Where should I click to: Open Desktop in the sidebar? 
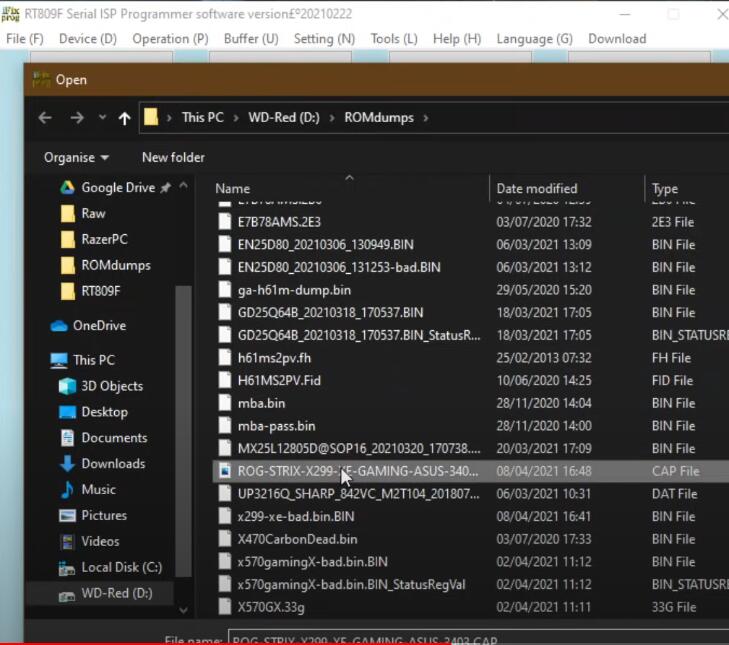[93, 412]
